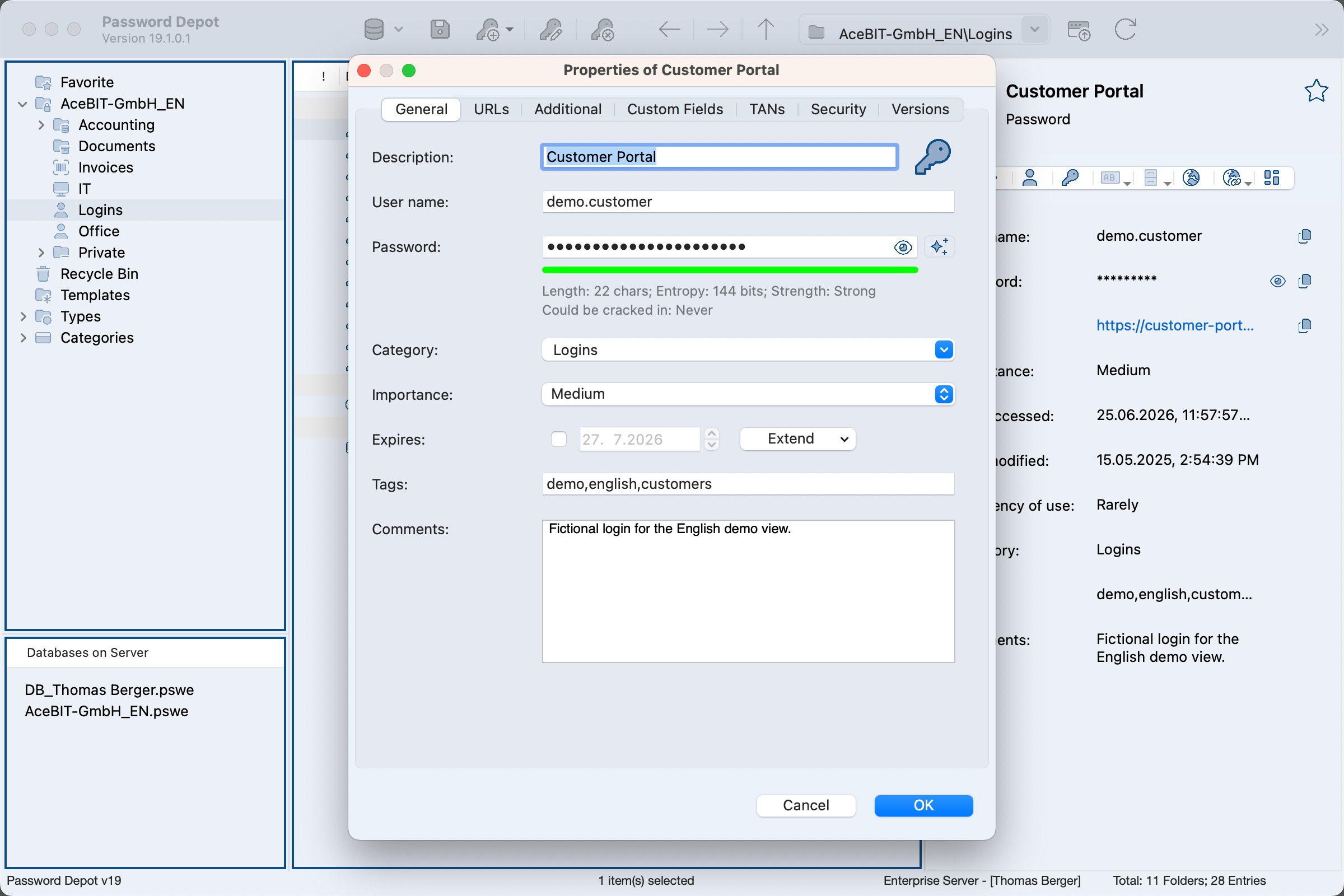This screenshot has width=1344, height=896.
Task: Copy the customer-port URL to clipboard
Action: click(x=1305, y=326)
